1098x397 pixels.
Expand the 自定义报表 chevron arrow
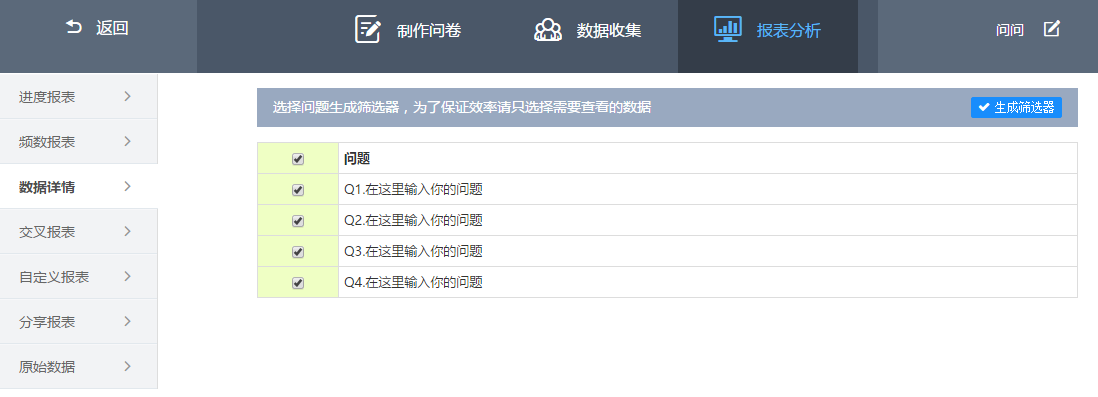coord(127,277)
